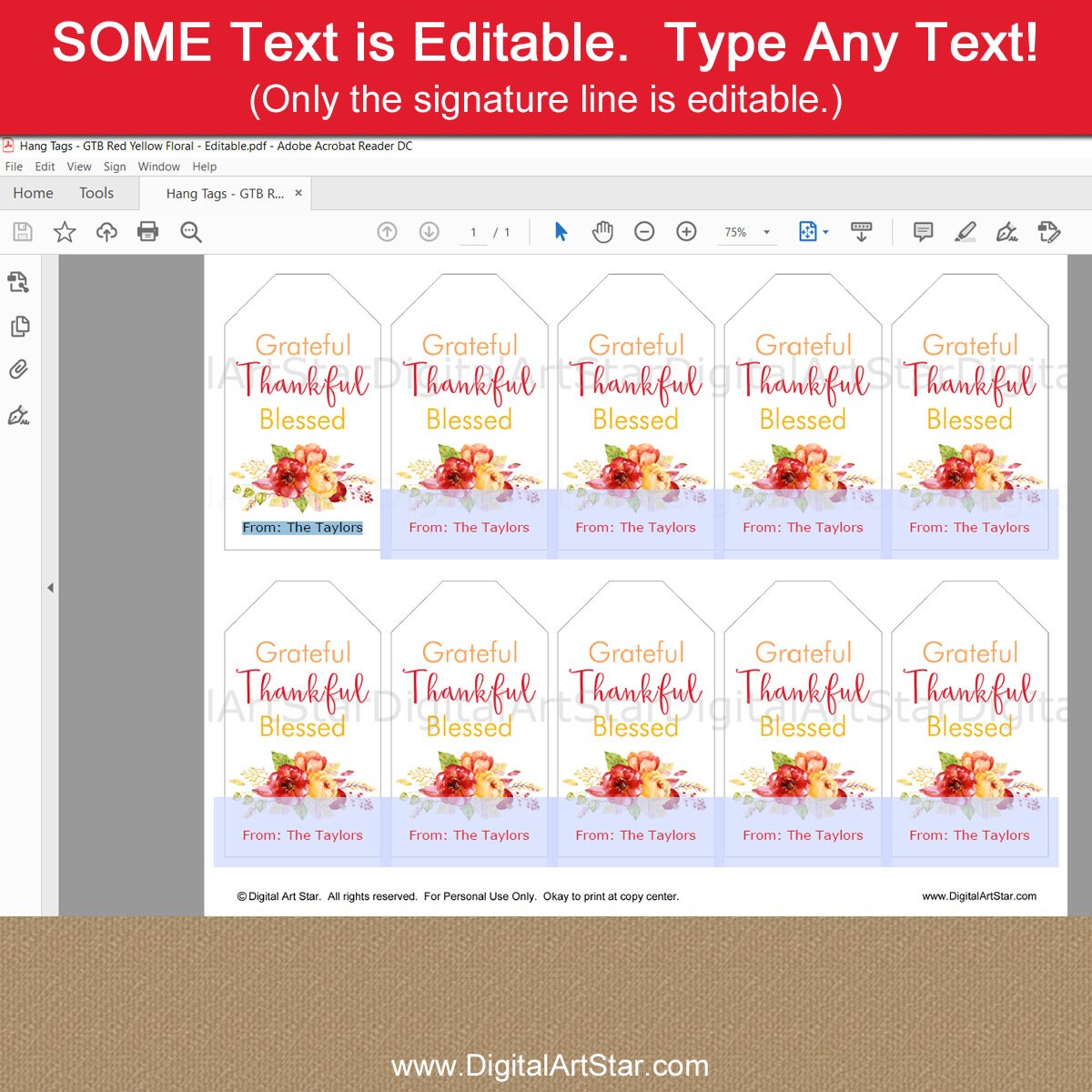The image size is (1092, 1092).
Task: Switch to the selection arrow tool
Action: tap(561, 231)
